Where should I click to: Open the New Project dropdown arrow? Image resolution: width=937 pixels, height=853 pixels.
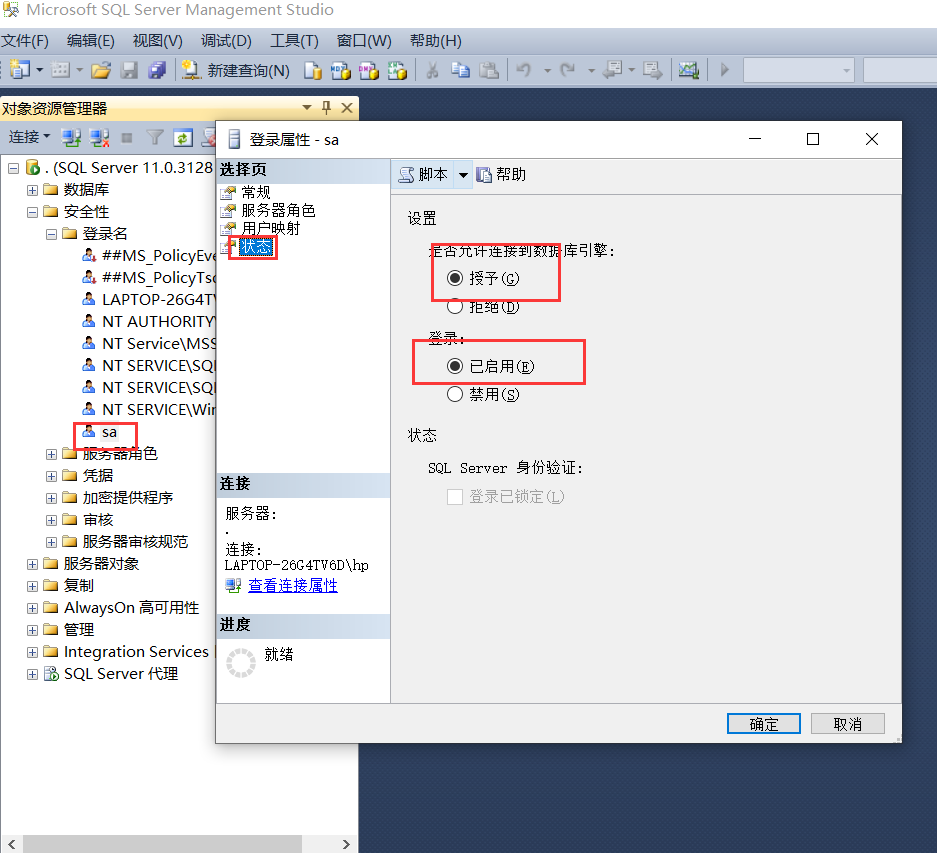click(x=40, y=70)
